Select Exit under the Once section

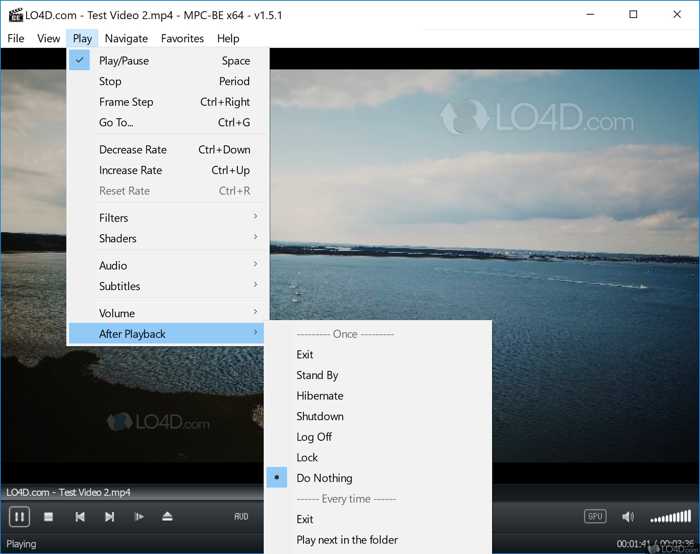(378, 354)
